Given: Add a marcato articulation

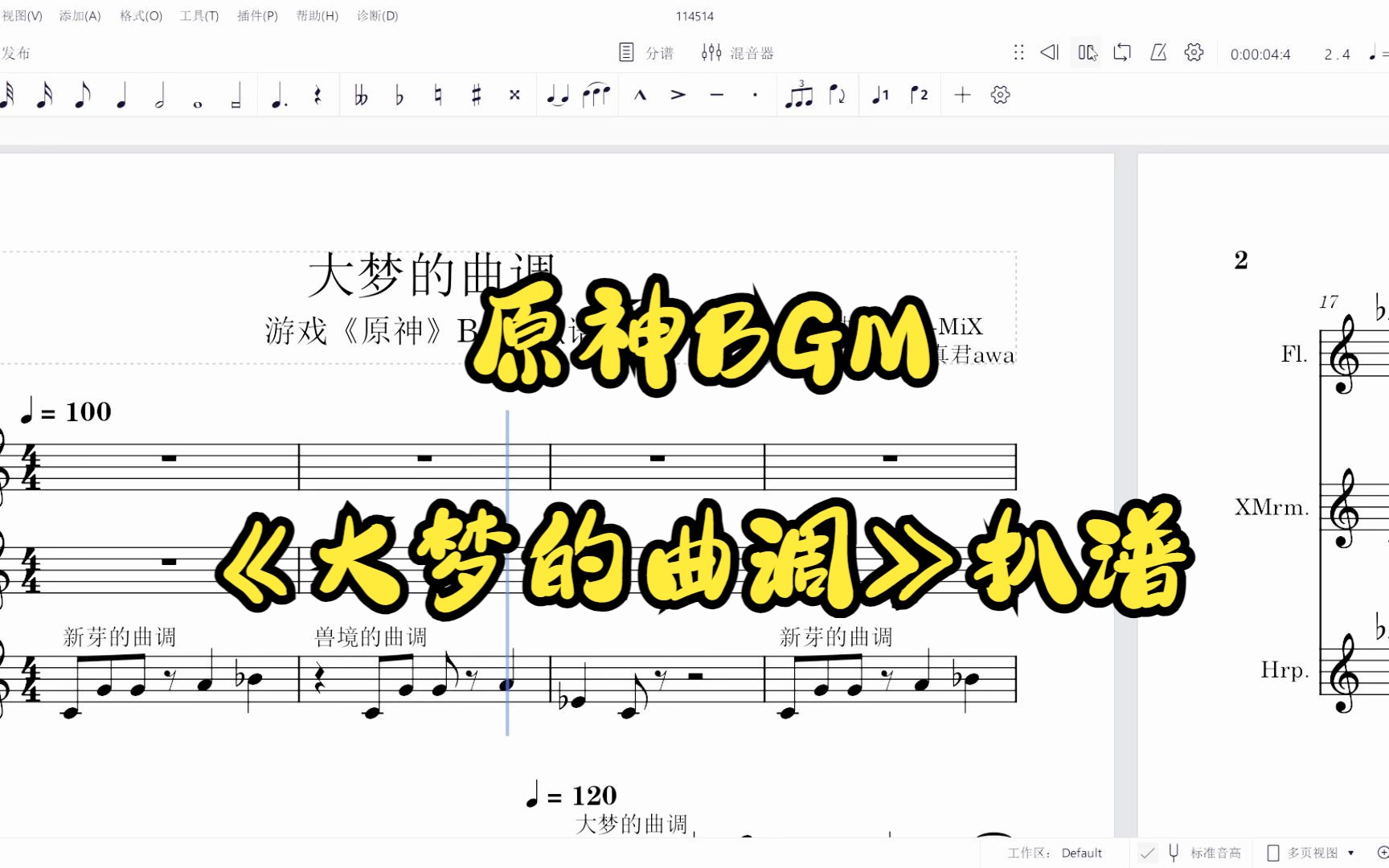Looking at the screenshot, I should (x=640, y=95).
